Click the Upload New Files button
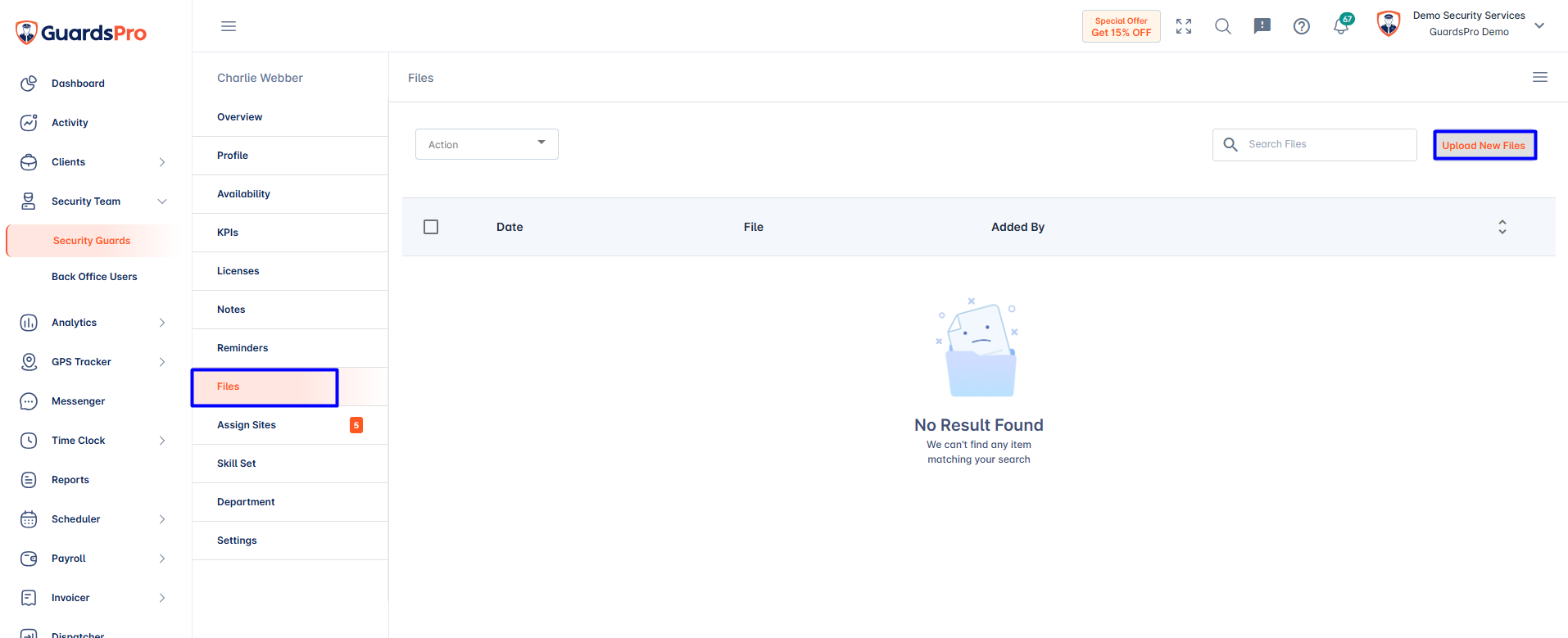Image resolution: width=1568 pixels, height=638 pixels. pos(1484,145)
